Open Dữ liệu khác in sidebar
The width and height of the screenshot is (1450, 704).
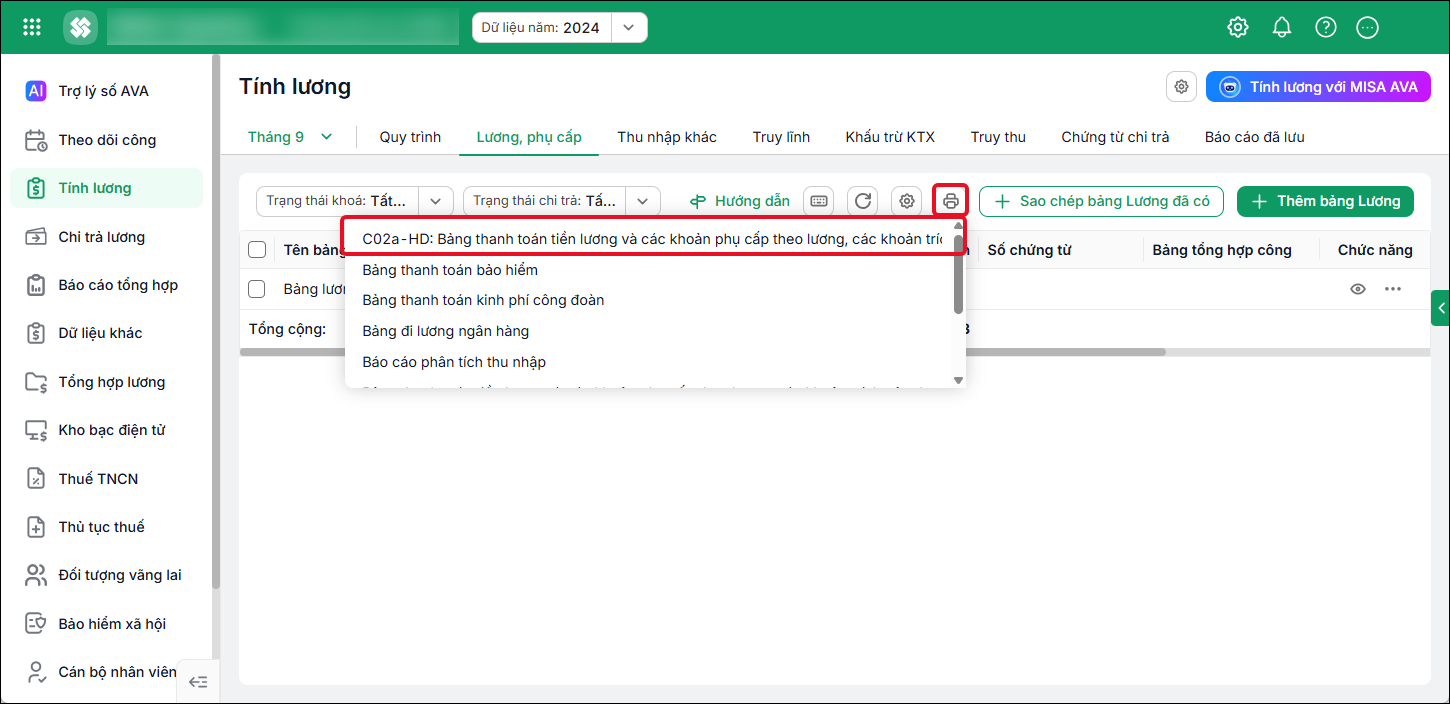tap(106, 333)
